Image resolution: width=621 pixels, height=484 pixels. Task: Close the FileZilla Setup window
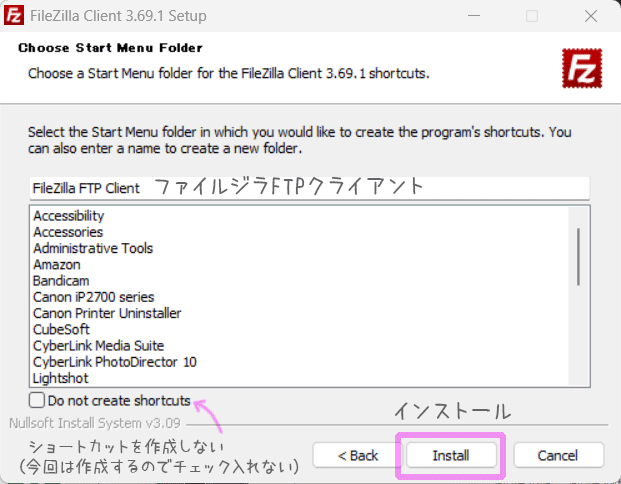point(591,16)
